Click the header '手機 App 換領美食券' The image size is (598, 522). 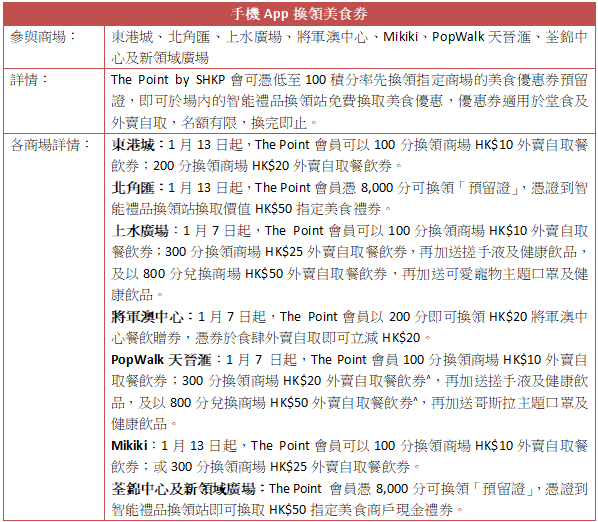(x=299, y=14)
